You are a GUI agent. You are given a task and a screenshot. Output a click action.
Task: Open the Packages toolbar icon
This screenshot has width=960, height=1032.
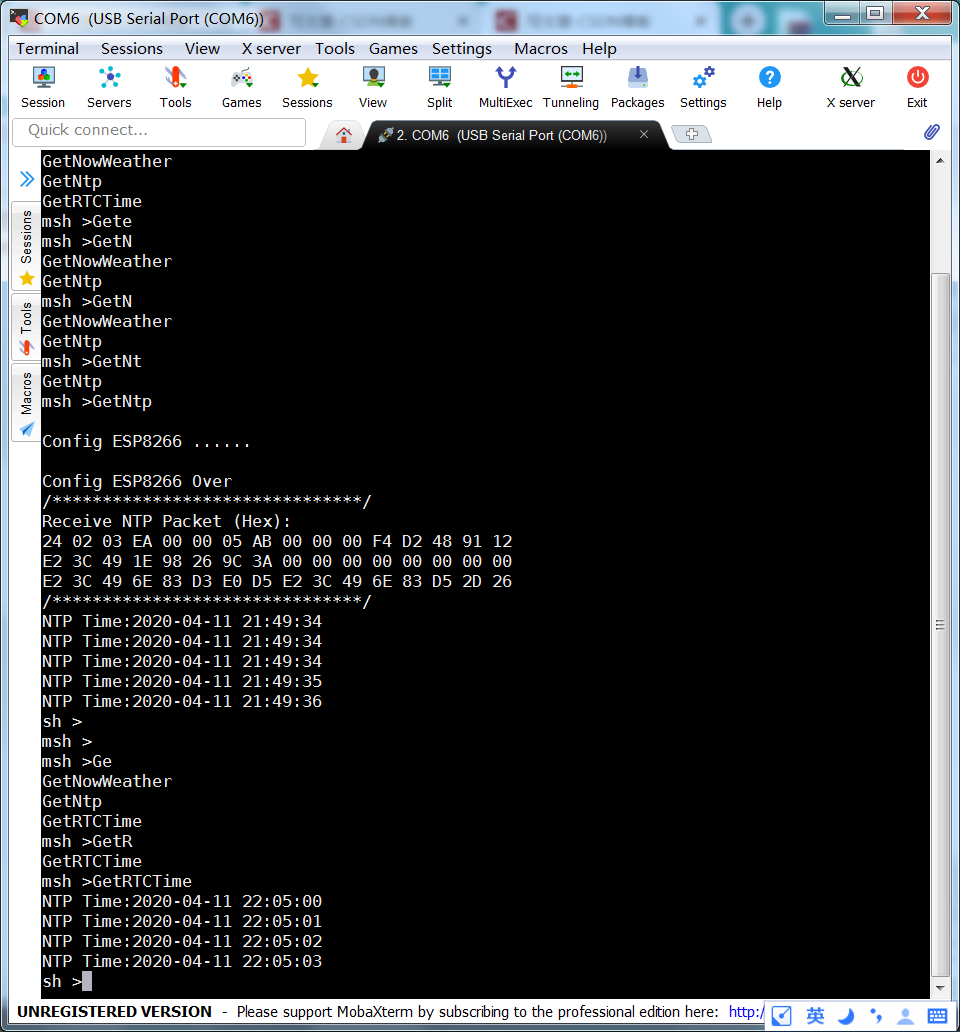pos(637,85)
